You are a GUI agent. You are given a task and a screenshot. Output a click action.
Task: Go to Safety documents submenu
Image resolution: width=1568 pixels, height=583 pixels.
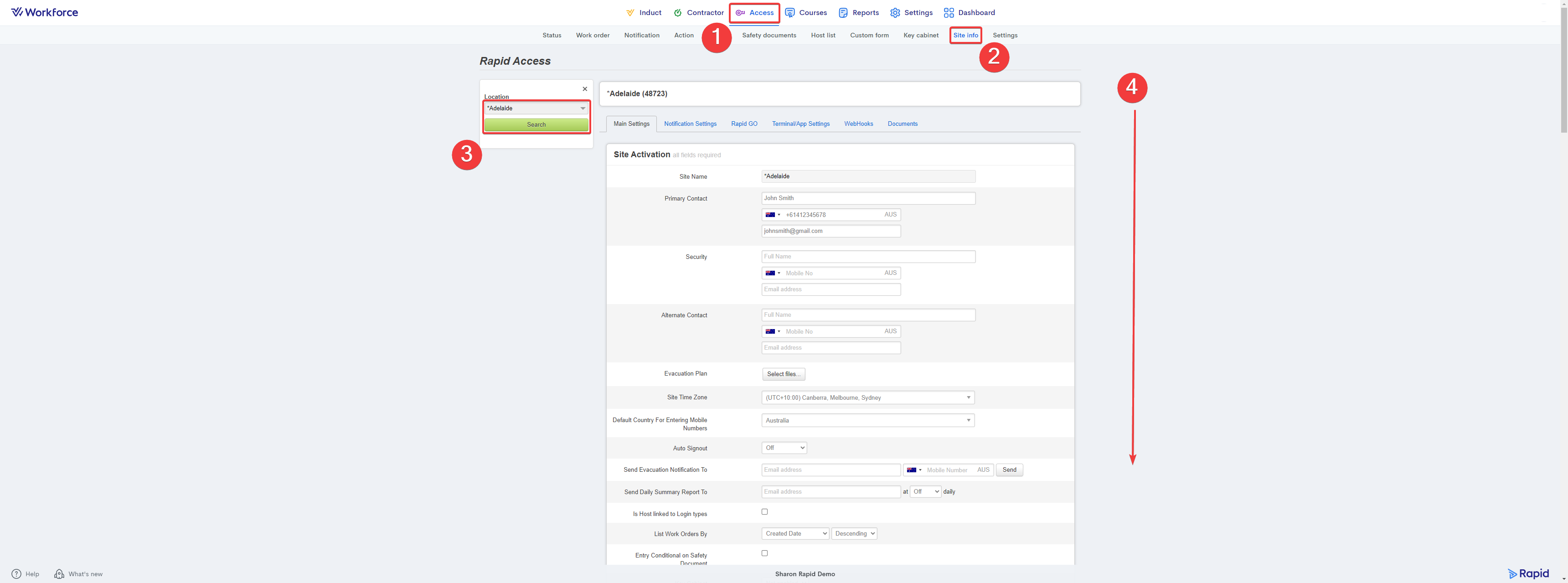pos(769,35)
